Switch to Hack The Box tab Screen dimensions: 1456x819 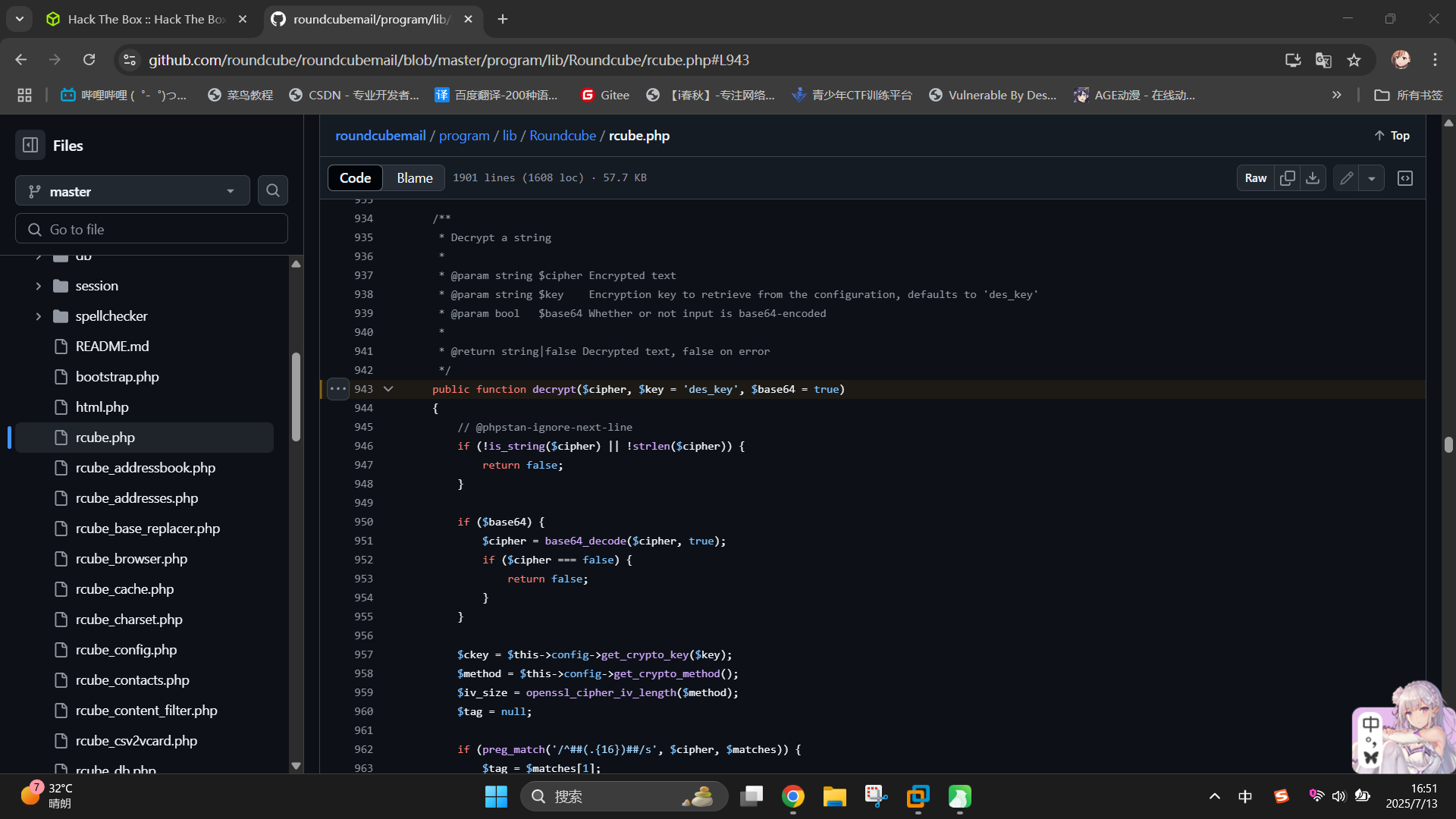[146, 19]
